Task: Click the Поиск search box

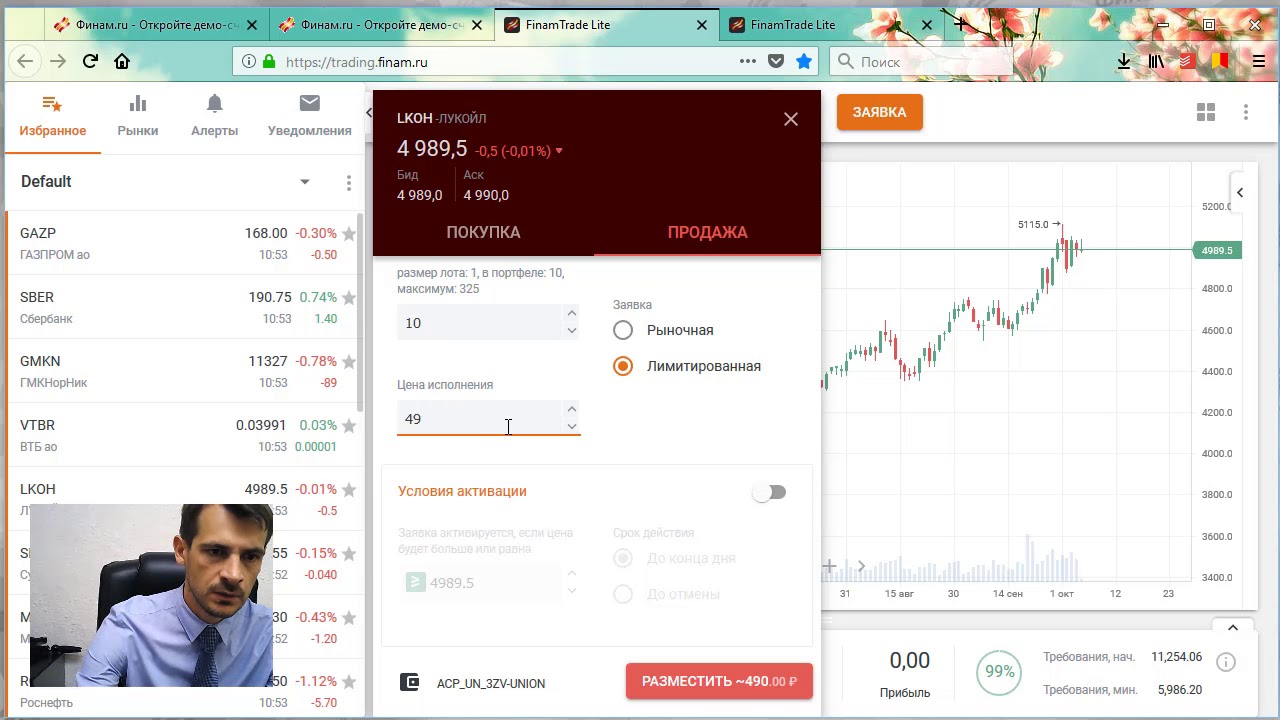Action: click(x=922, y=62)
